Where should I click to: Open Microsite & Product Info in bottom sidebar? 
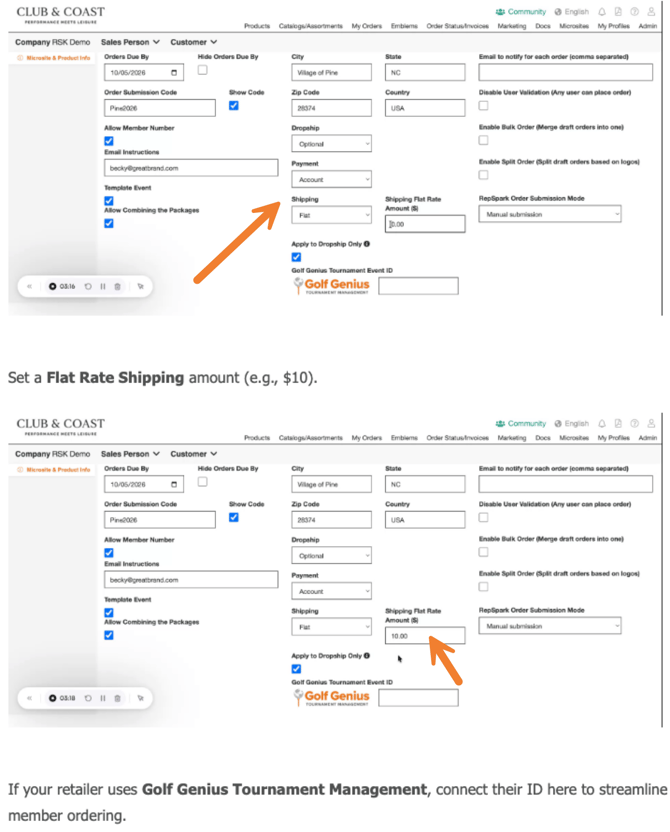54,469
